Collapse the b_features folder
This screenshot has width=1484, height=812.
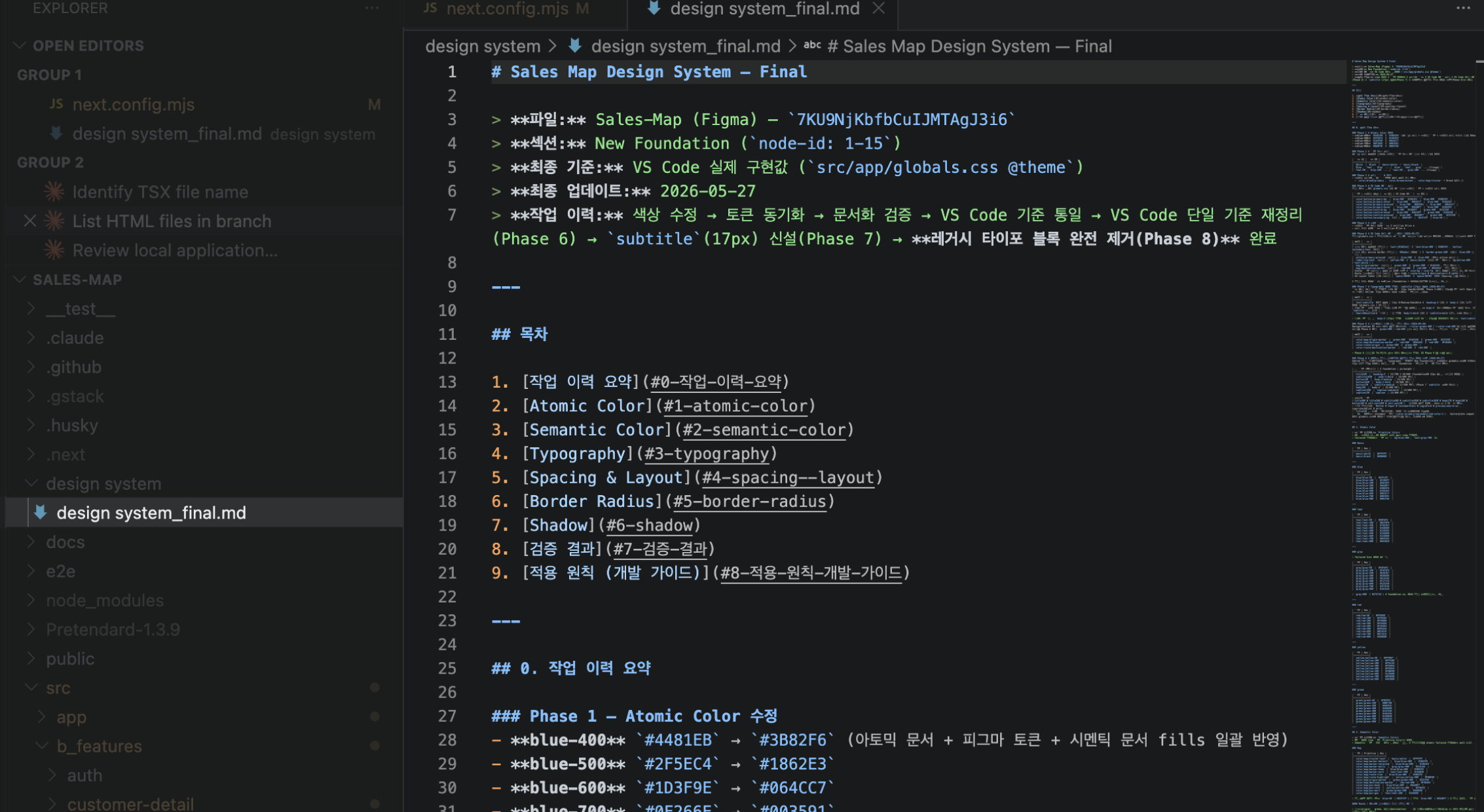click(x=41, y=746)
